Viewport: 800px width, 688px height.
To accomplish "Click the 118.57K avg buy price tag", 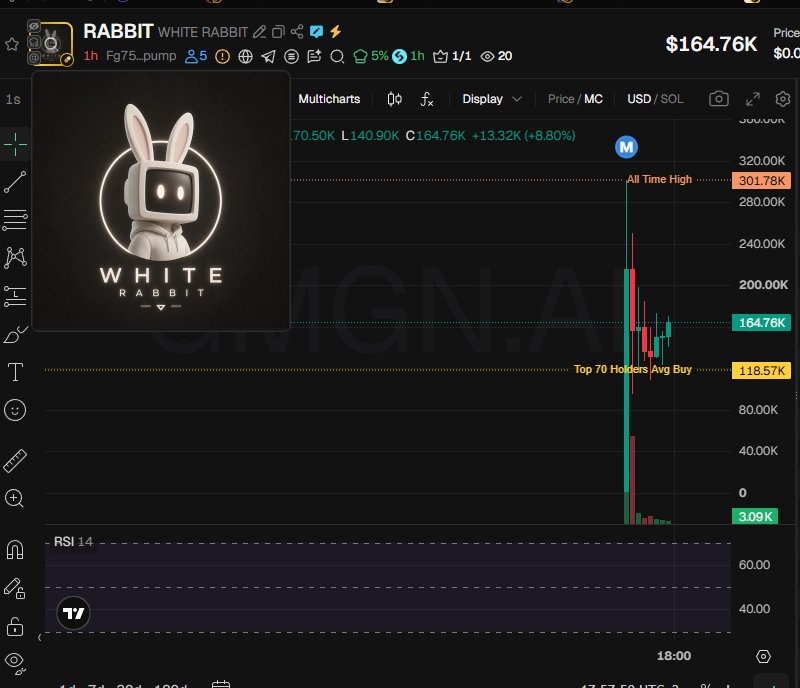I will point(762,370).
